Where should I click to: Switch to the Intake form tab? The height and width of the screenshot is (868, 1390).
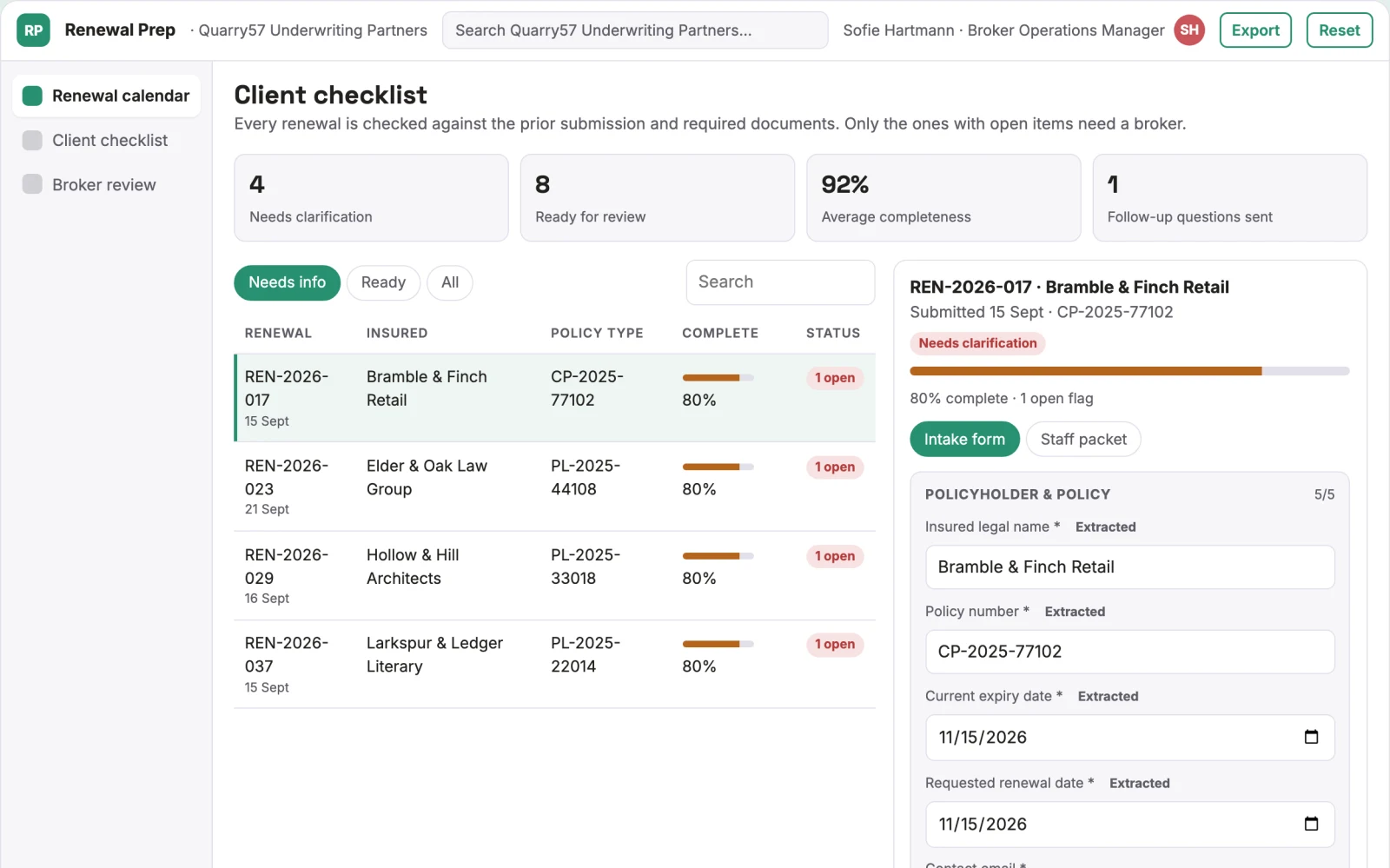(x=964, y=439)
